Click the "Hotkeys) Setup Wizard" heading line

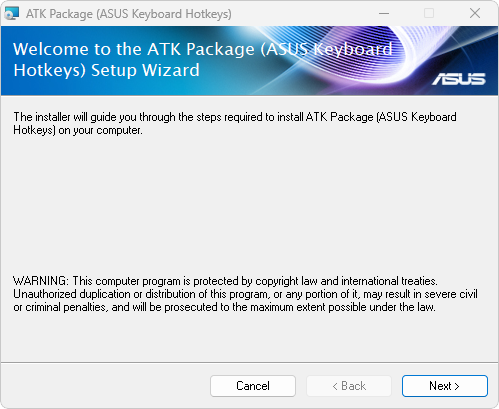click(x=107, y=70)
